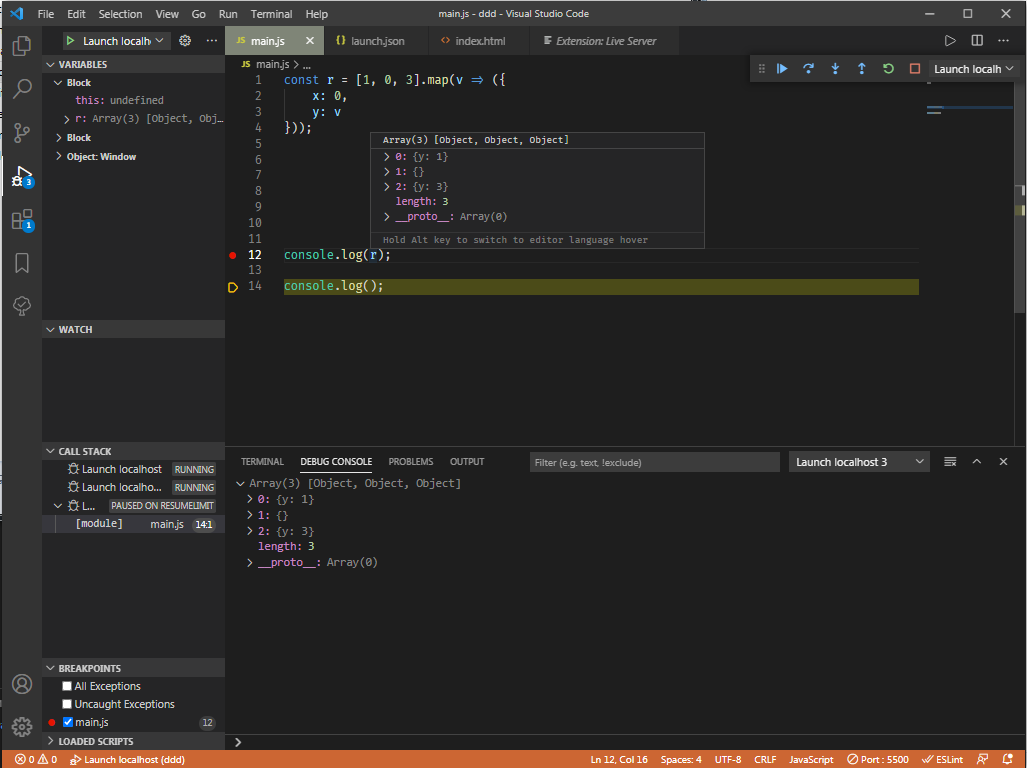
Task: Open the Explorer view in activity bar
Action: click(22, 45)
